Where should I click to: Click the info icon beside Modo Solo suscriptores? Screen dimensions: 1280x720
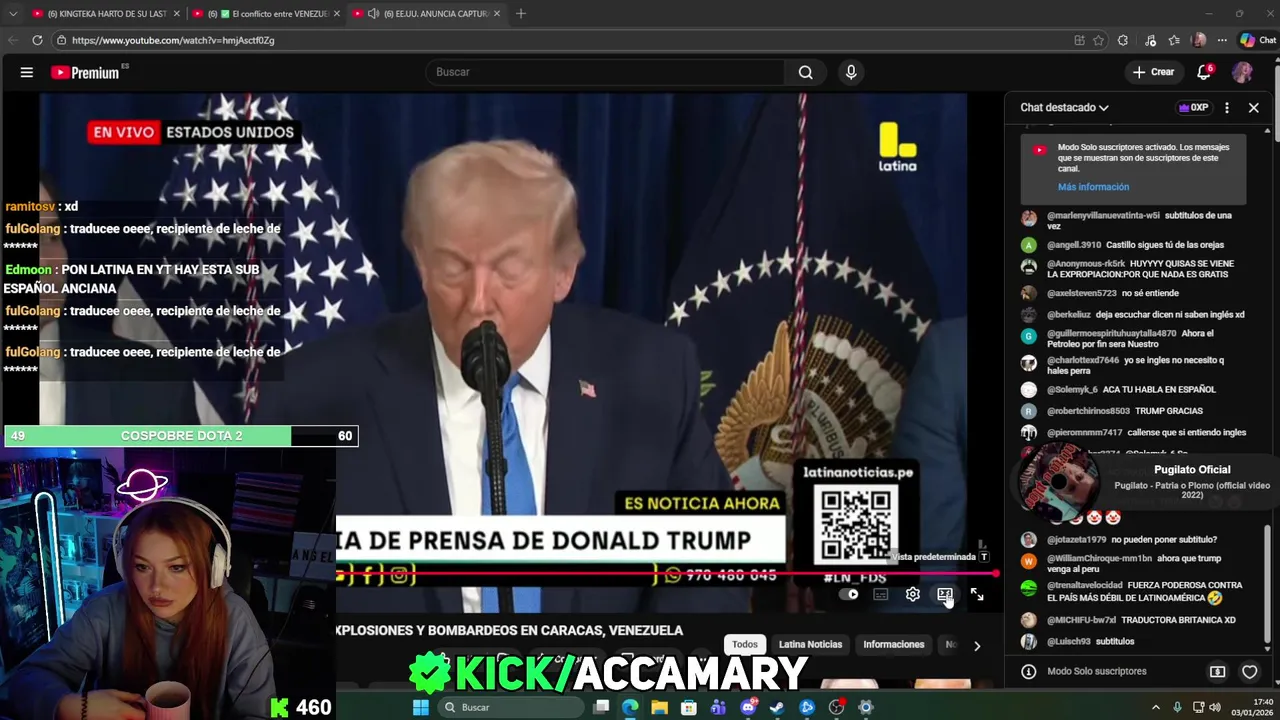[x=1028, y=672]
